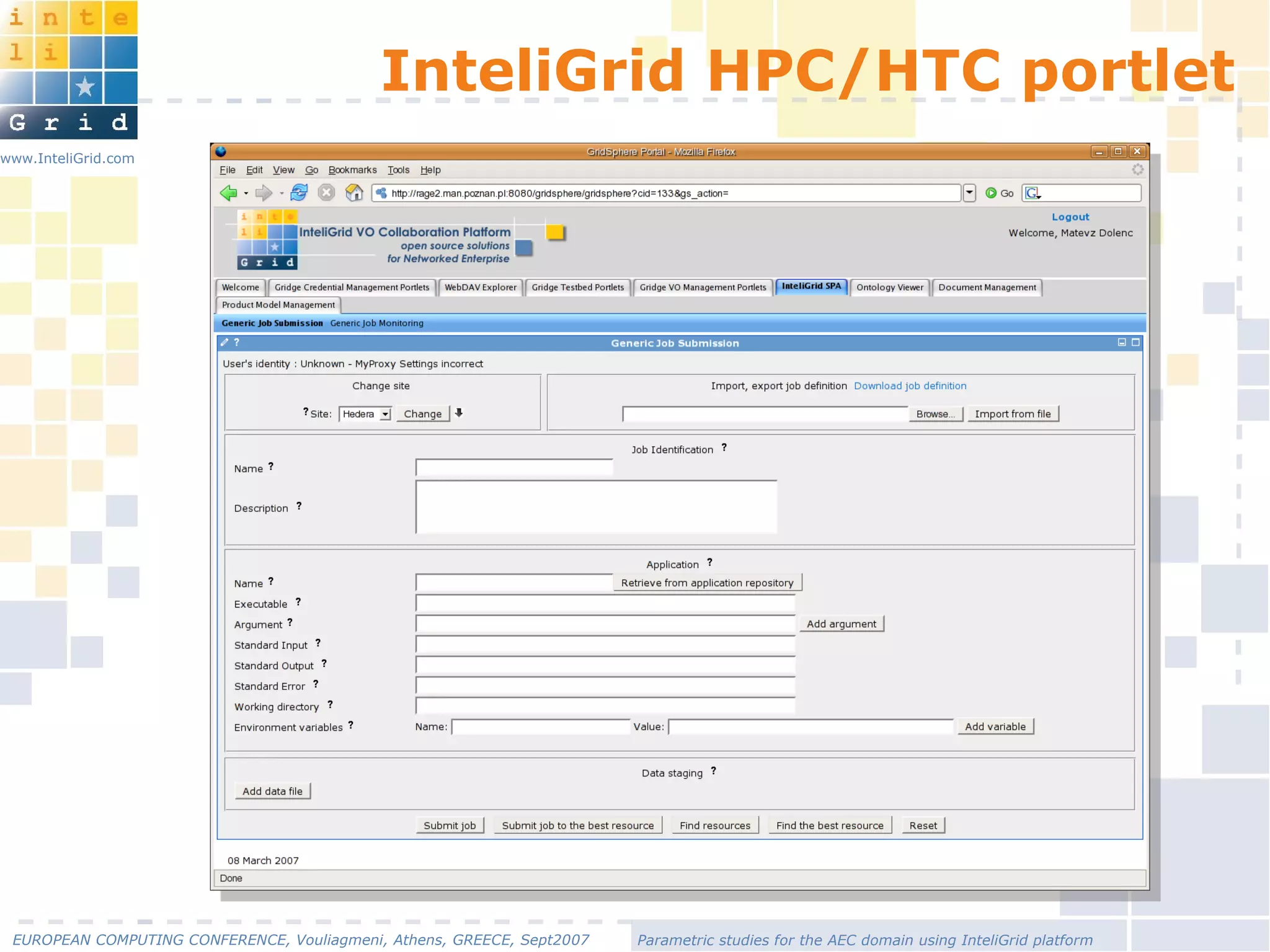Image resolution: width=1270 pixels, height=952 pixels.
Task: Show help for the Argument field
Action: [x=290, y=622]
